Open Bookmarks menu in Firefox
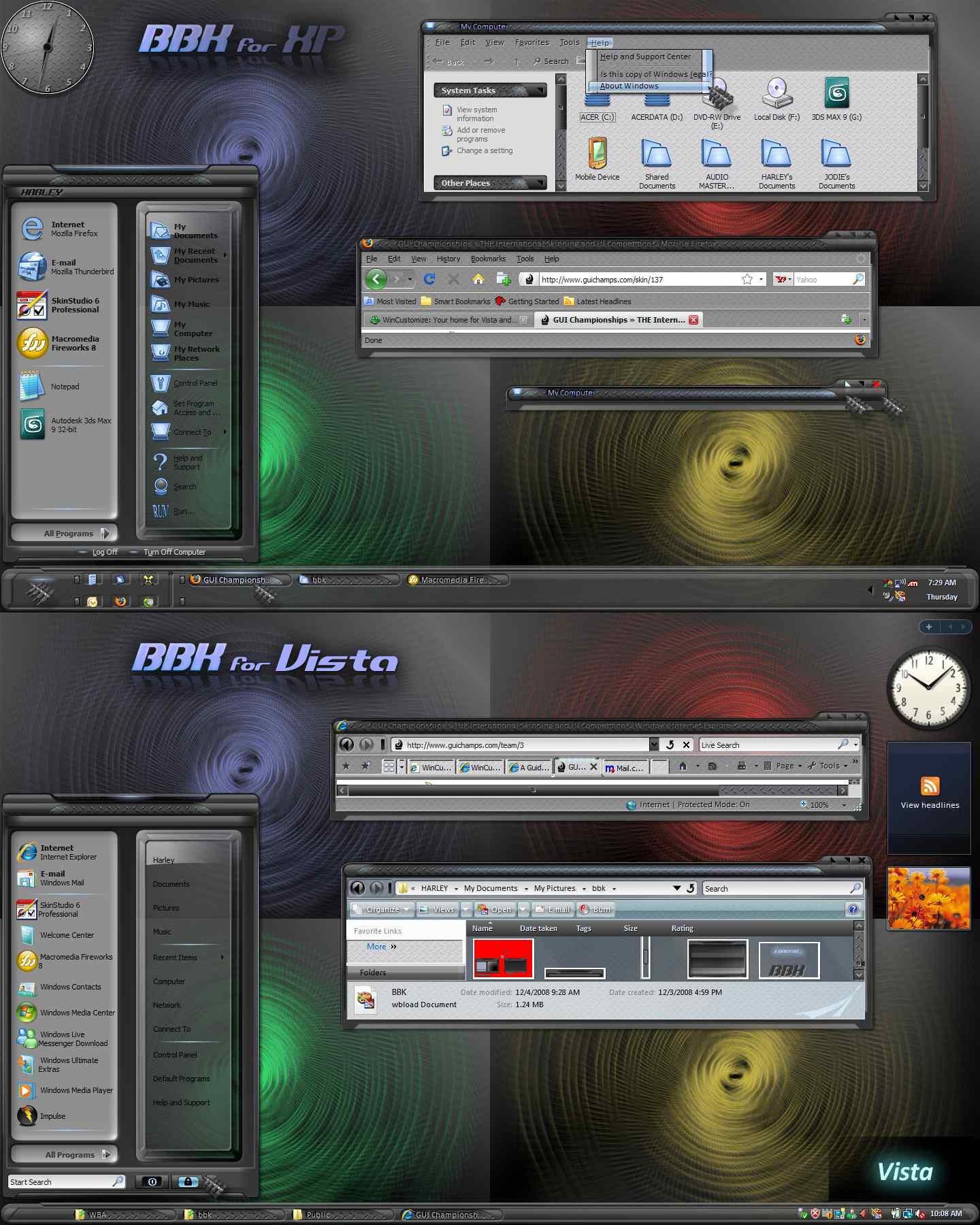 click(488, 259)
